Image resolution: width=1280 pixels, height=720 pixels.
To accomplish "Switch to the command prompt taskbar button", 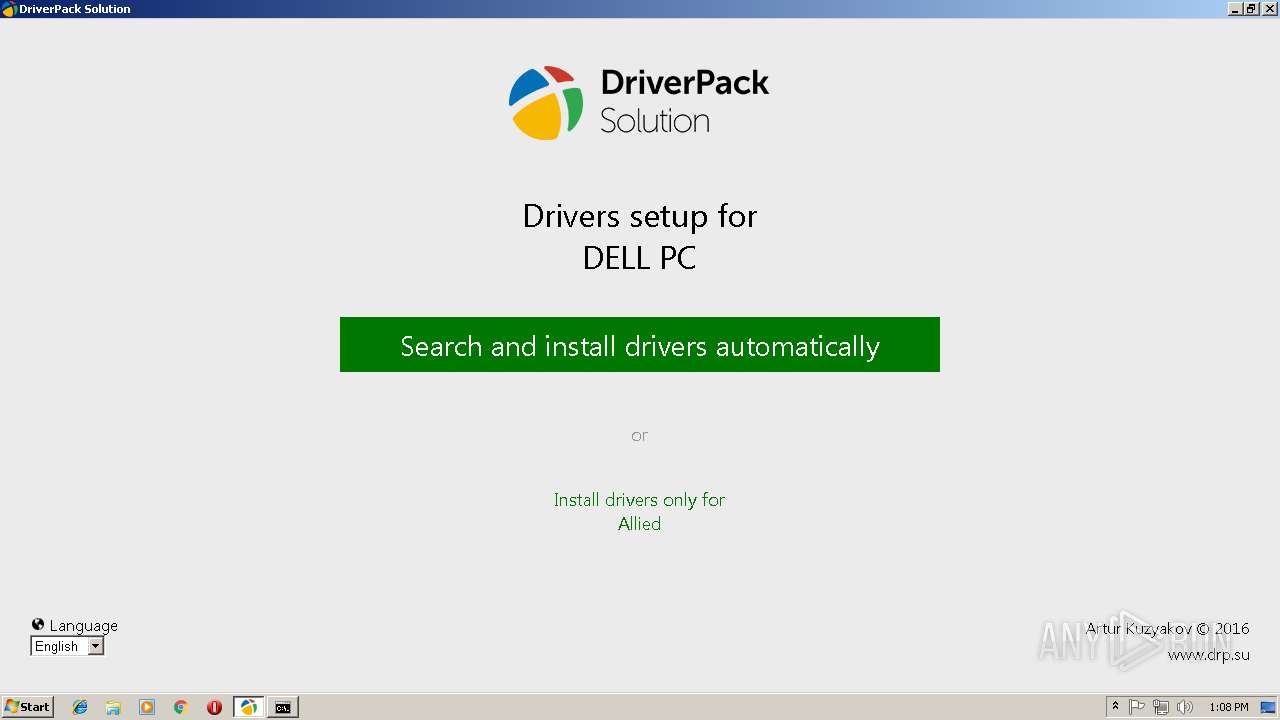I will (283, 707).
